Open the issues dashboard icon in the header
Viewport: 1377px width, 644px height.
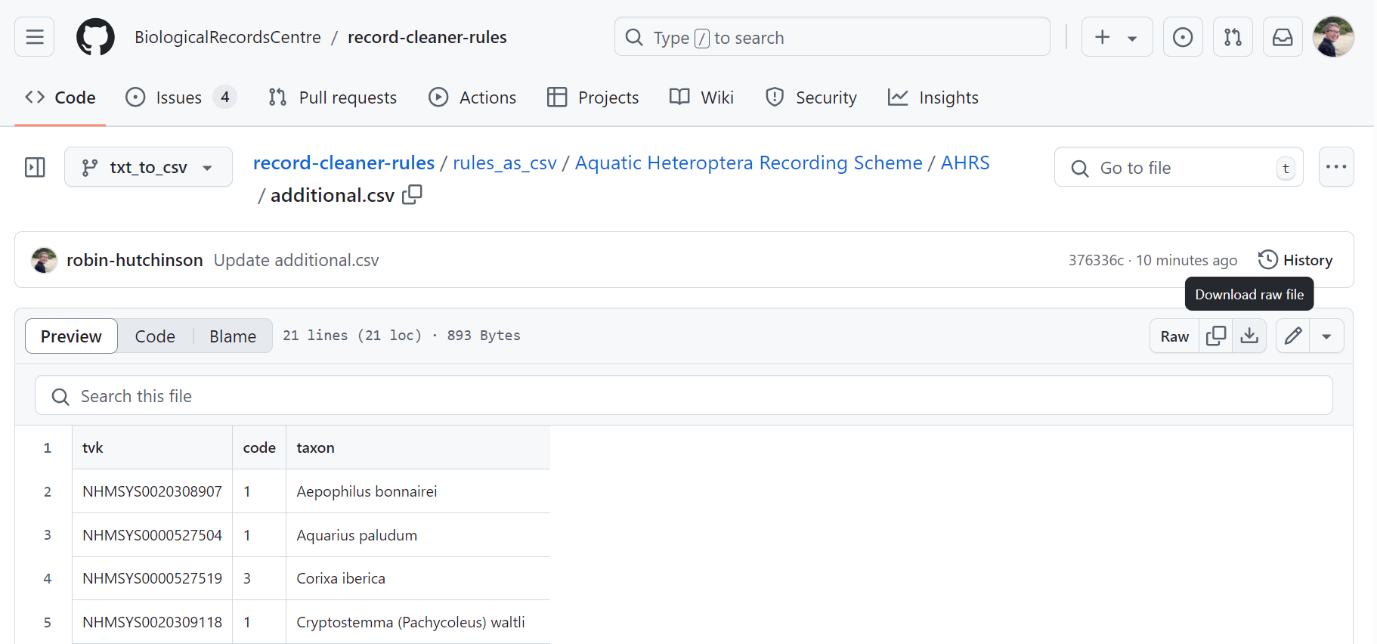1182,36
